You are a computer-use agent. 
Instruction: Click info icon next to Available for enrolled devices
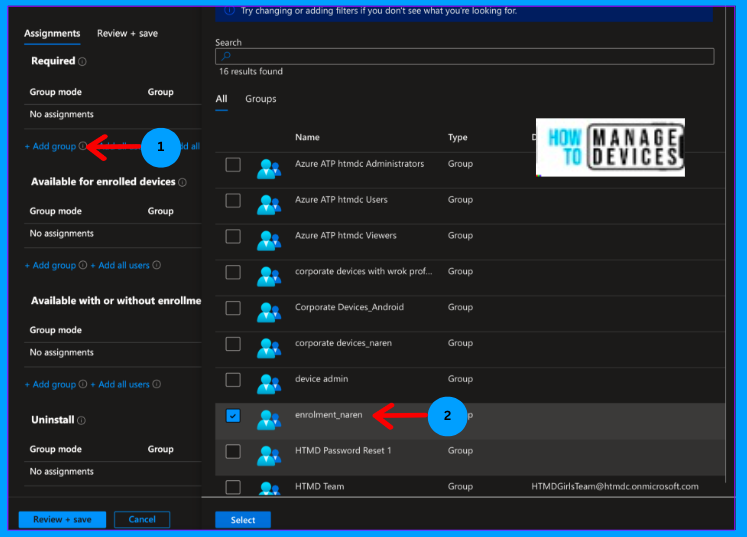pos(182,182)
